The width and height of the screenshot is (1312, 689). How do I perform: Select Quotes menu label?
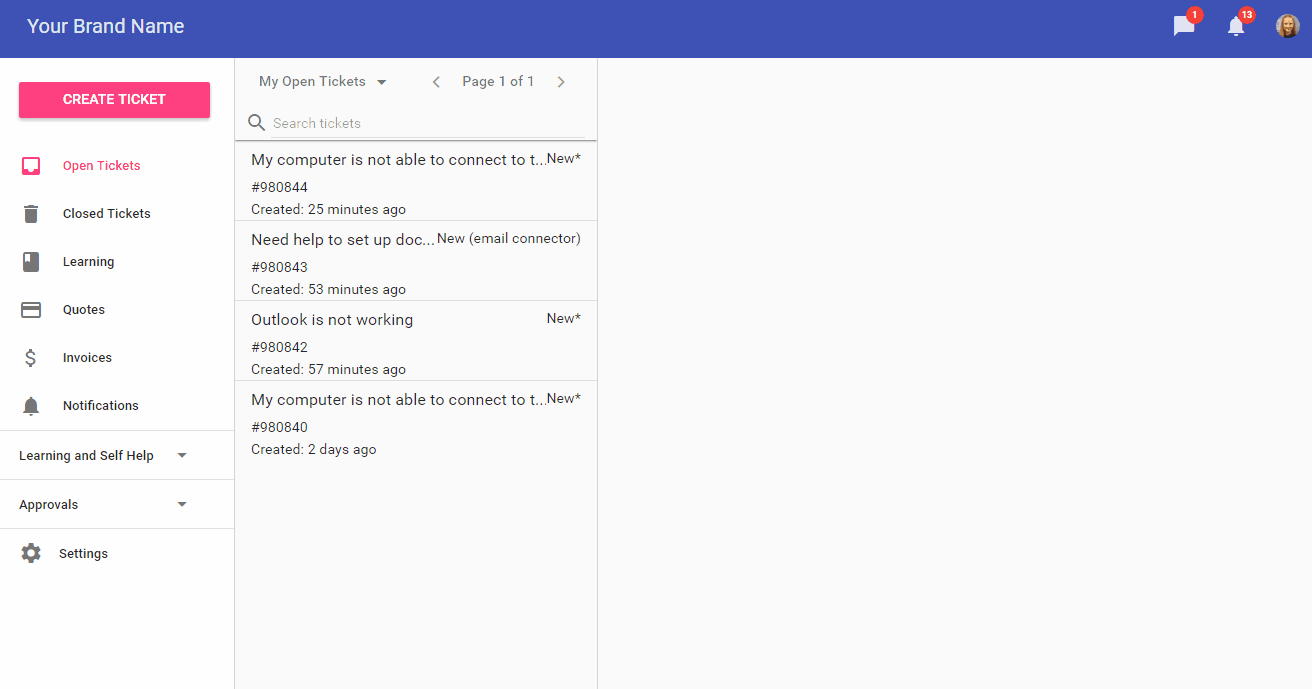point(84,310)
